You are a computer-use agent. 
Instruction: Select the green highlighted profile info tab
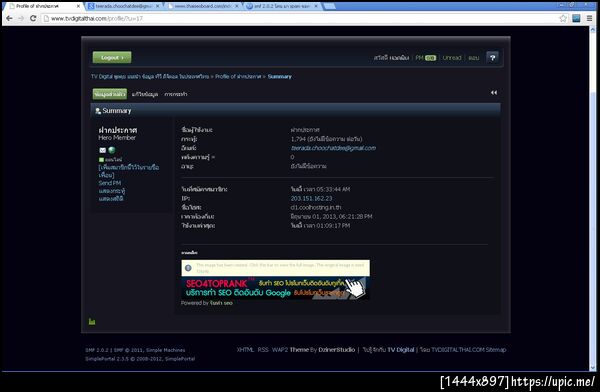(x=109, y=94)
